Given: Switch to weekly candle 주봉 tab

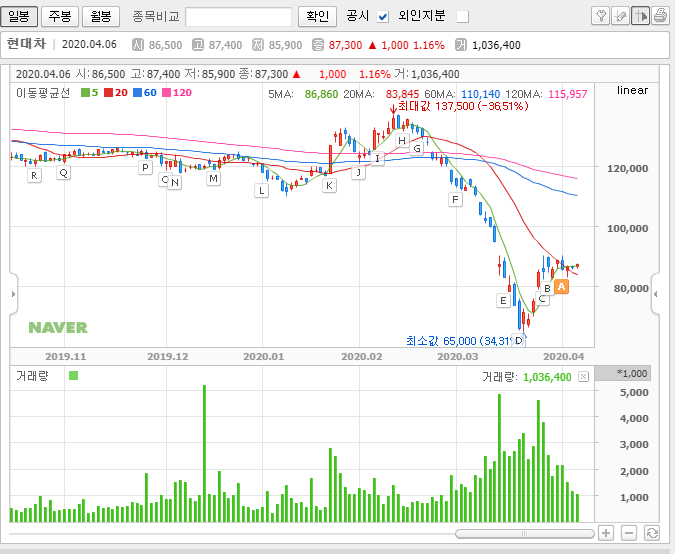Looking at the screenshot, I should click(x=60, y=17).
